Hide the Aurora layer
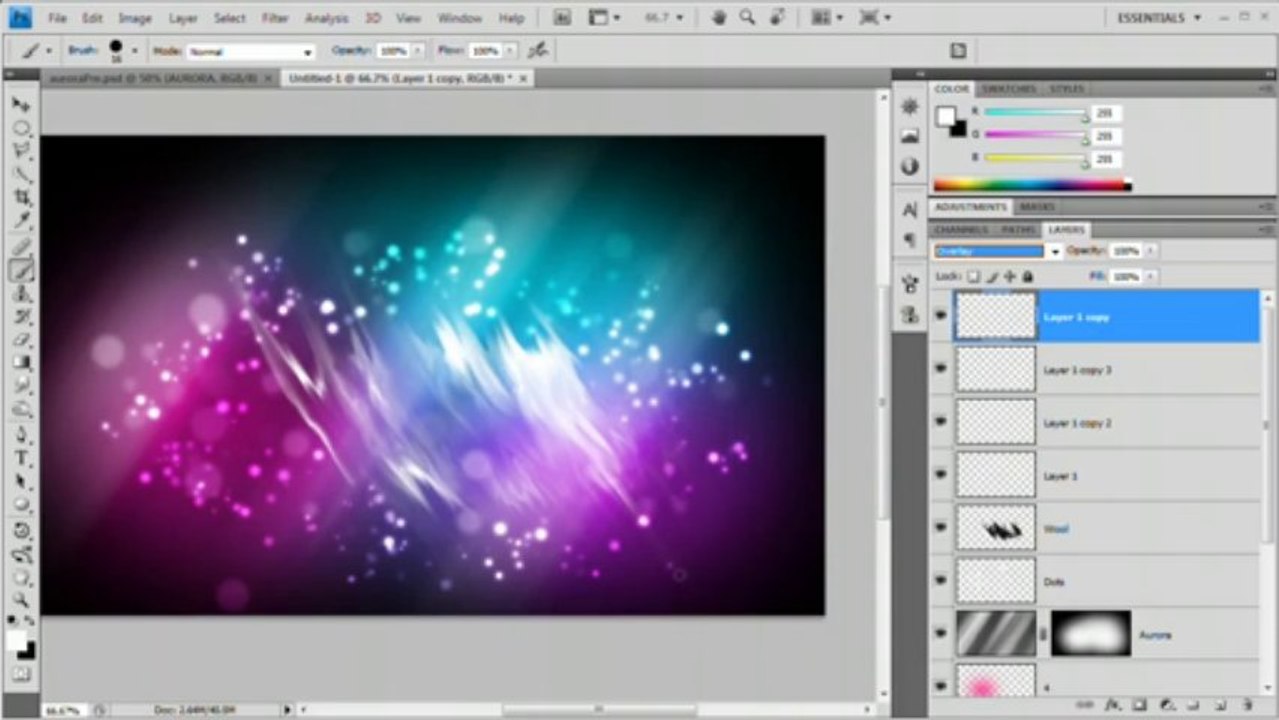The width and height of the screenshot is (1279, 720). coord(940,634)
